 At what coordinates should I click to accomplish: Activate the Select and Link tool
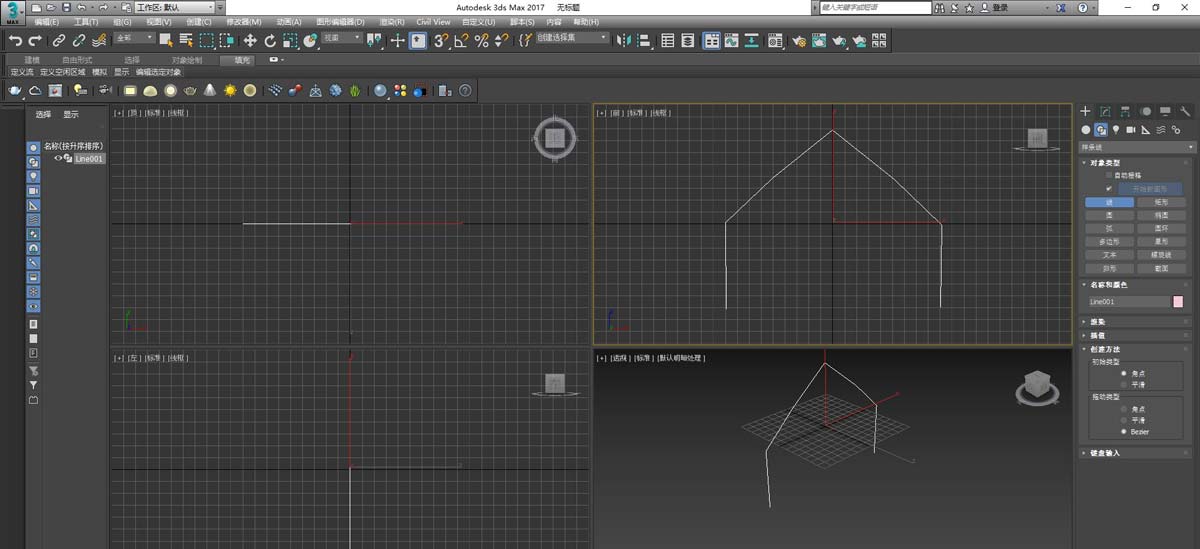point(59,40)
